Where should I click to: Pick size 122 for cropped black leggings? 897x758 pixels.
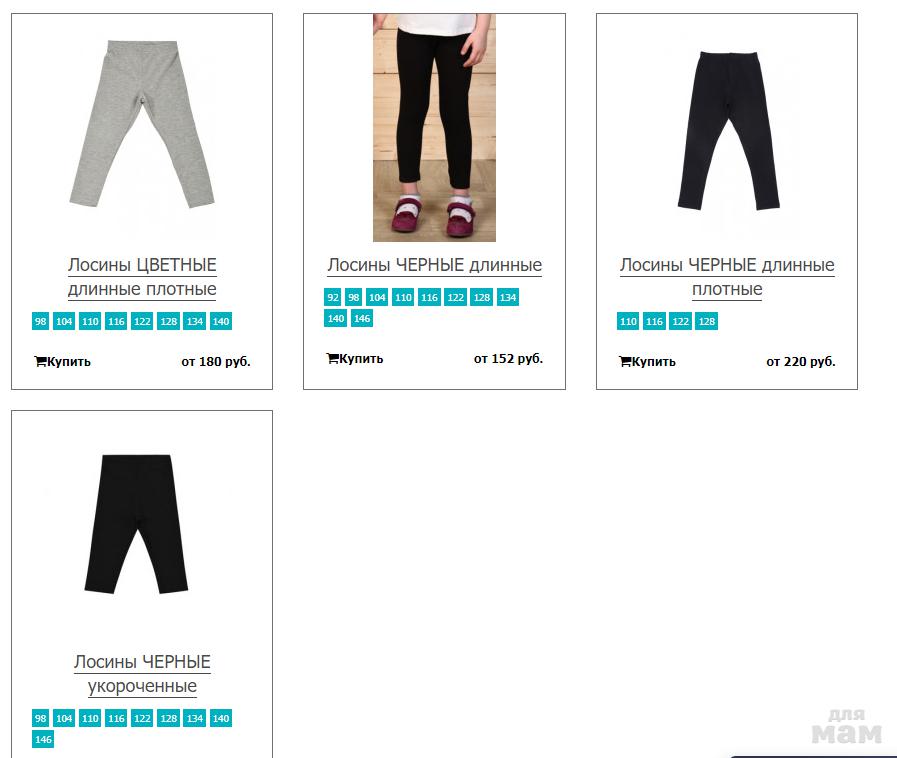(142, 719)
